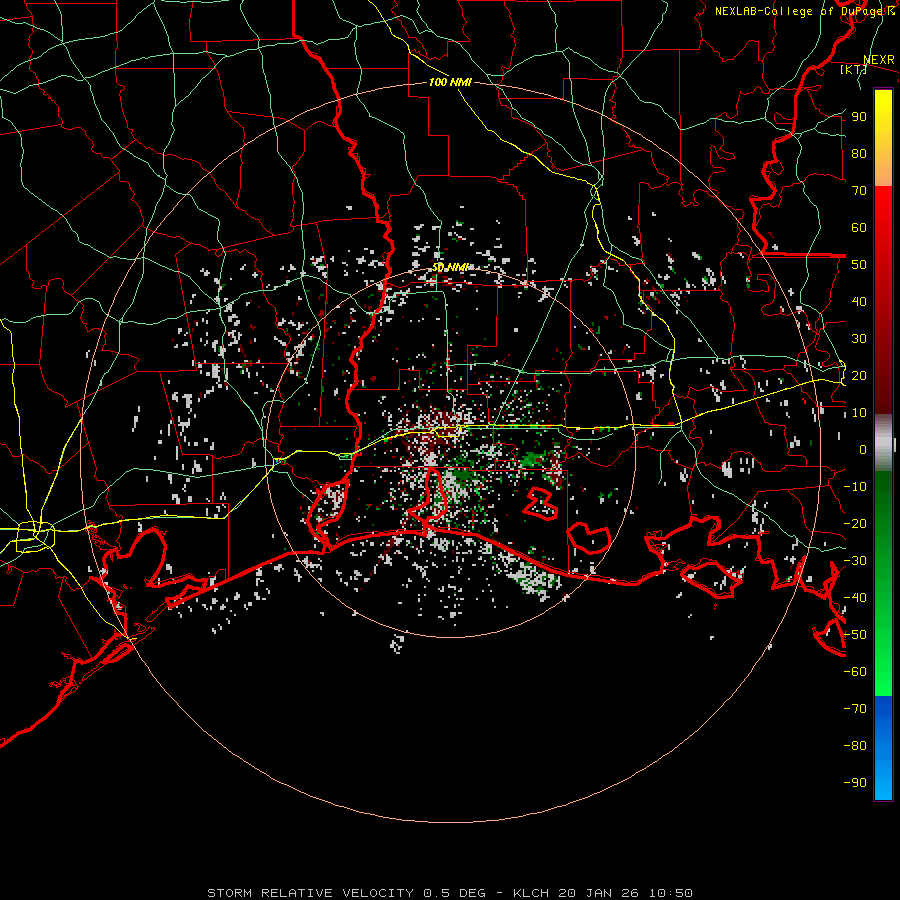Click the KLCH station ID in the caption
Screen dimensions: 900x900
tap(532, 893)
